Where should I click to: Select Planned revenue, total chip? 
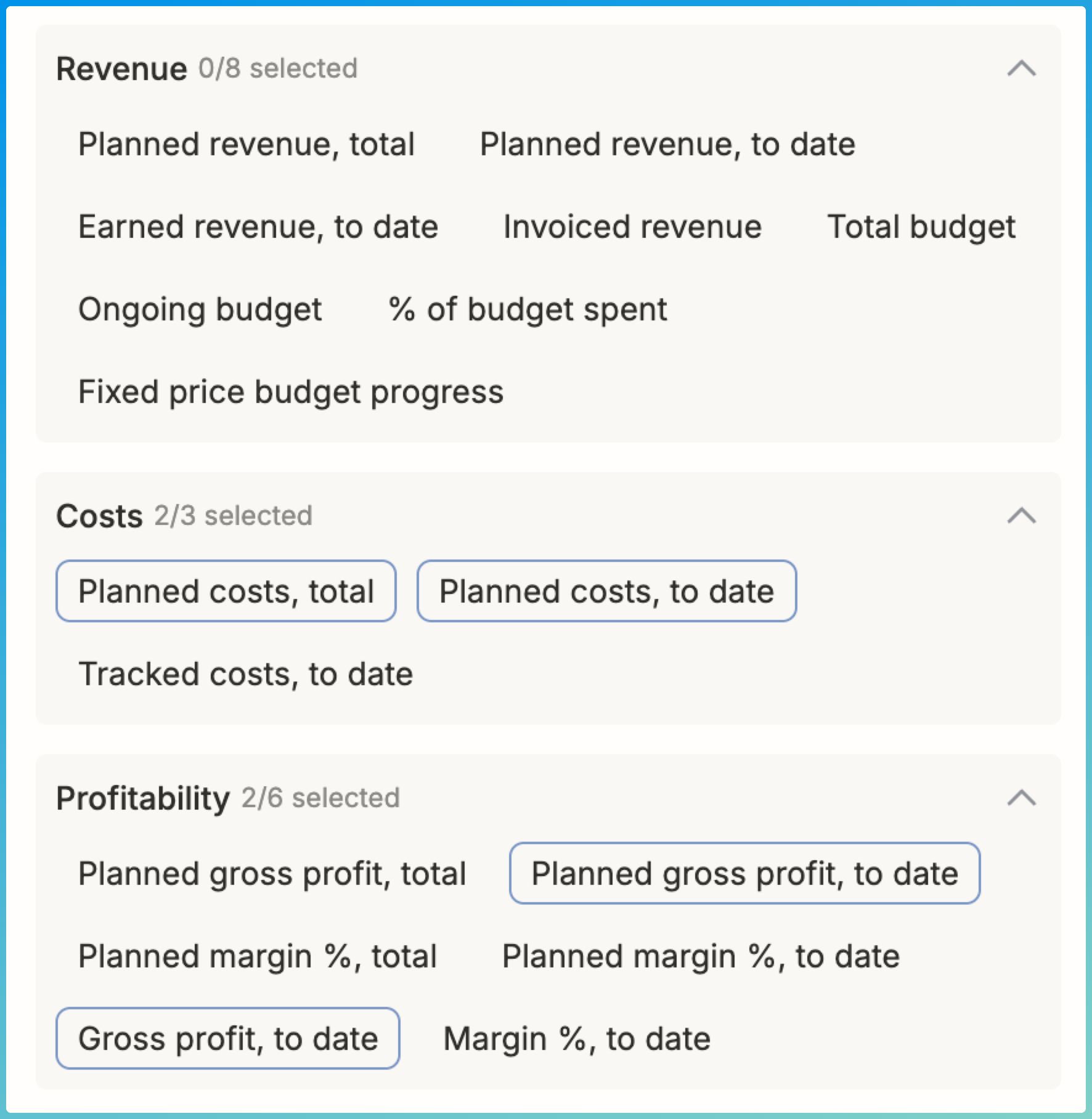pyautogui.click(x=246, y=144)
